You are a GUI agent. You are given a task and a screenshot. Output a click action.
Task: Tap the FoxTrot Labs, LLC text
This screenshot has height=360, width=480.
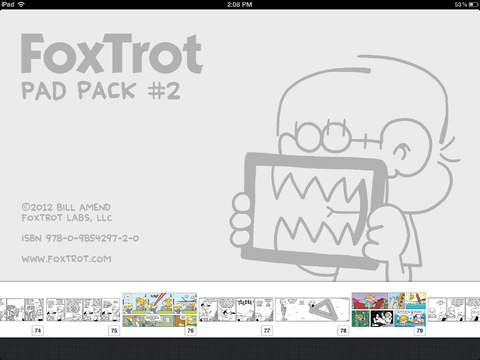tap(67, 218)
